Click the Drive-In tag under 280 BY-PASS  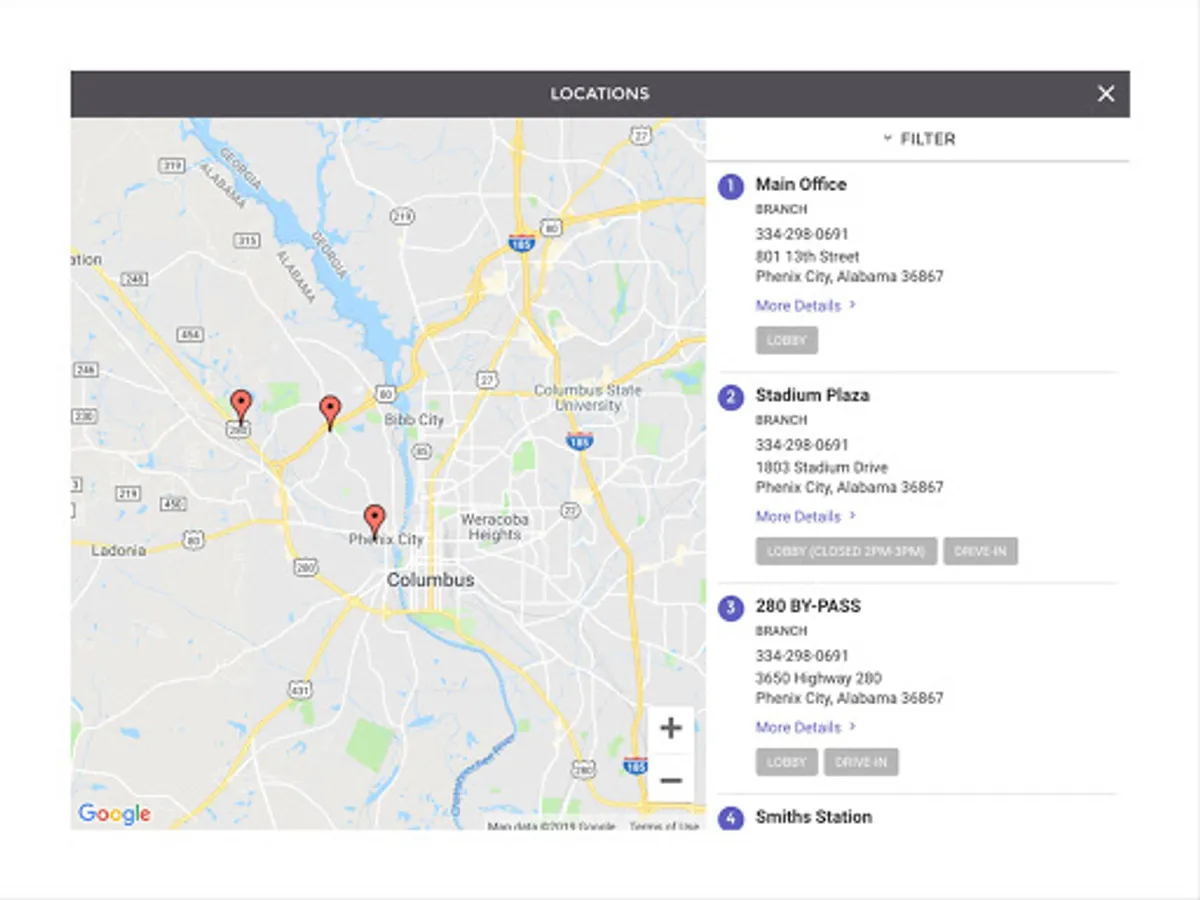point(861,762)
